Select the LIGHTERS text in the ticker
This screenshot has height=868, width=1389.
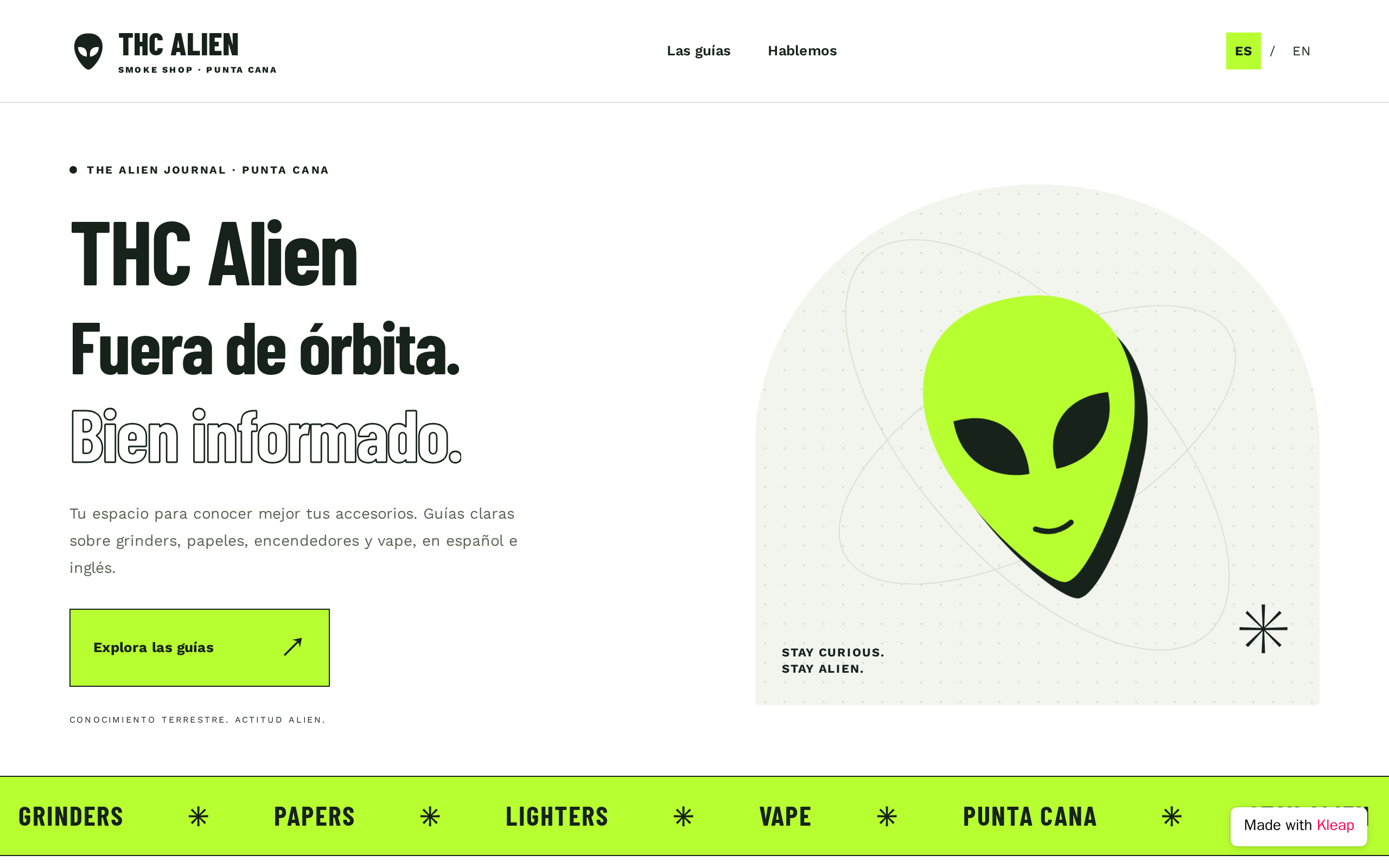pos(556,816)
